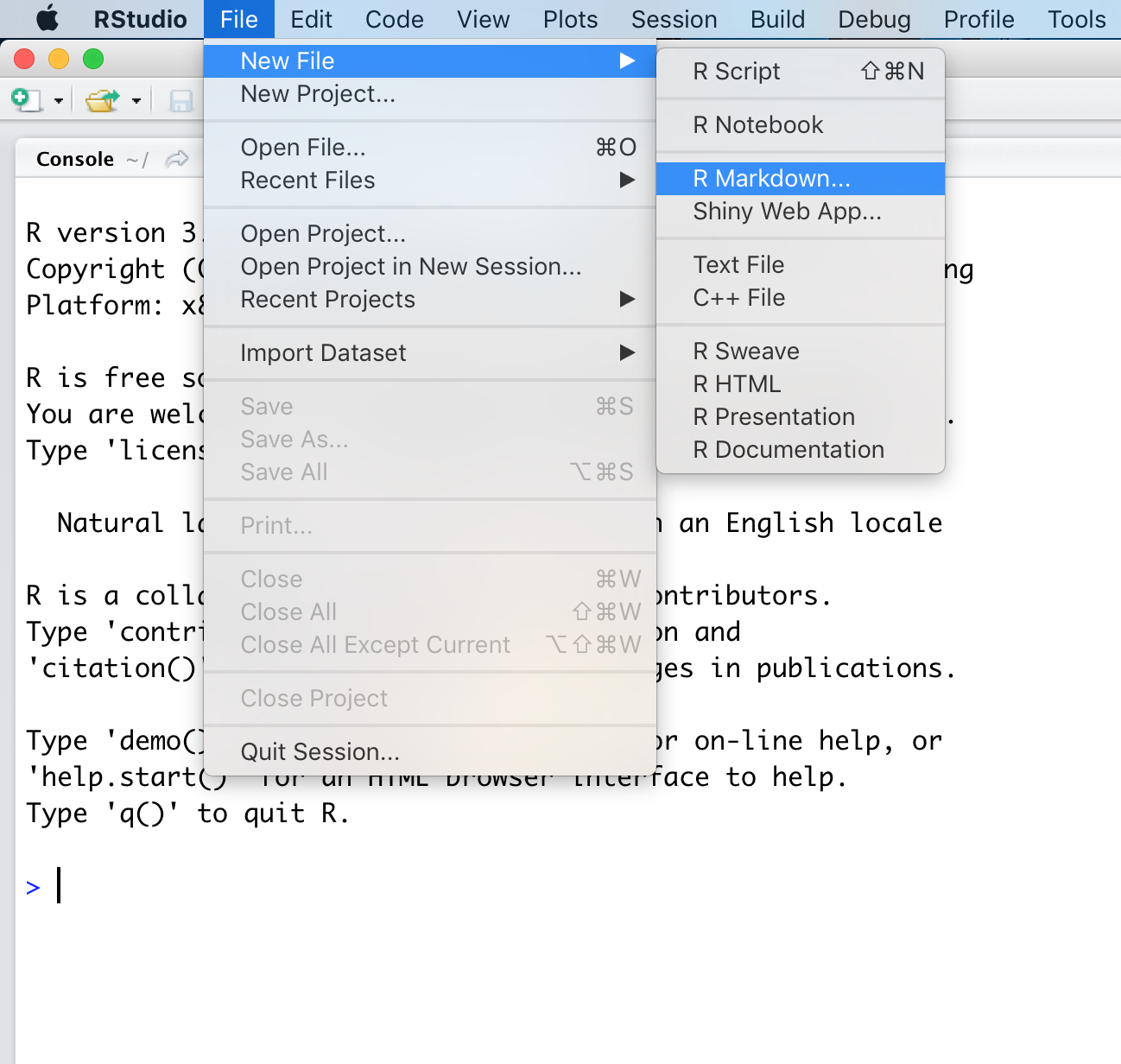Select Open Project in New Session...

click(x=430, y=267)
